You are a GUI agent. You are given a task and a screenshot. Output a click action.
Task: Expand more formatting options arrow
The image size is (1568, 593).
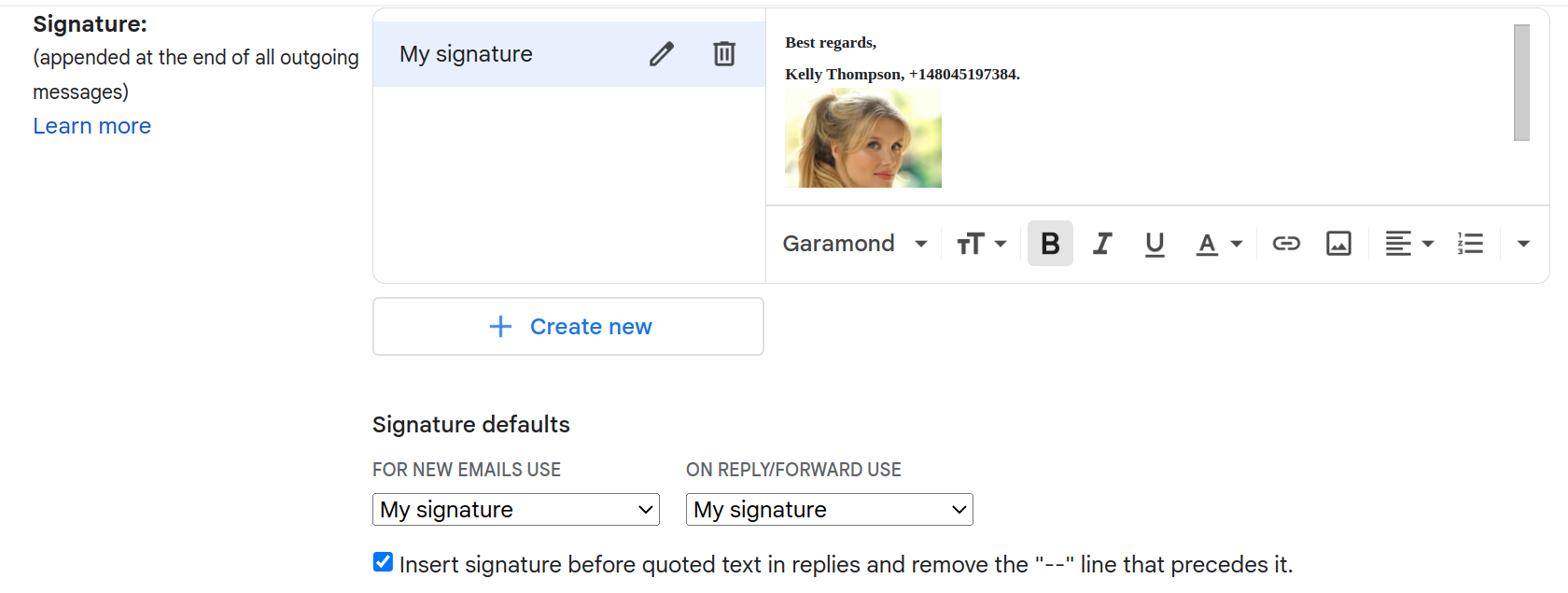pyautogui.click(x=1523, y=244)
